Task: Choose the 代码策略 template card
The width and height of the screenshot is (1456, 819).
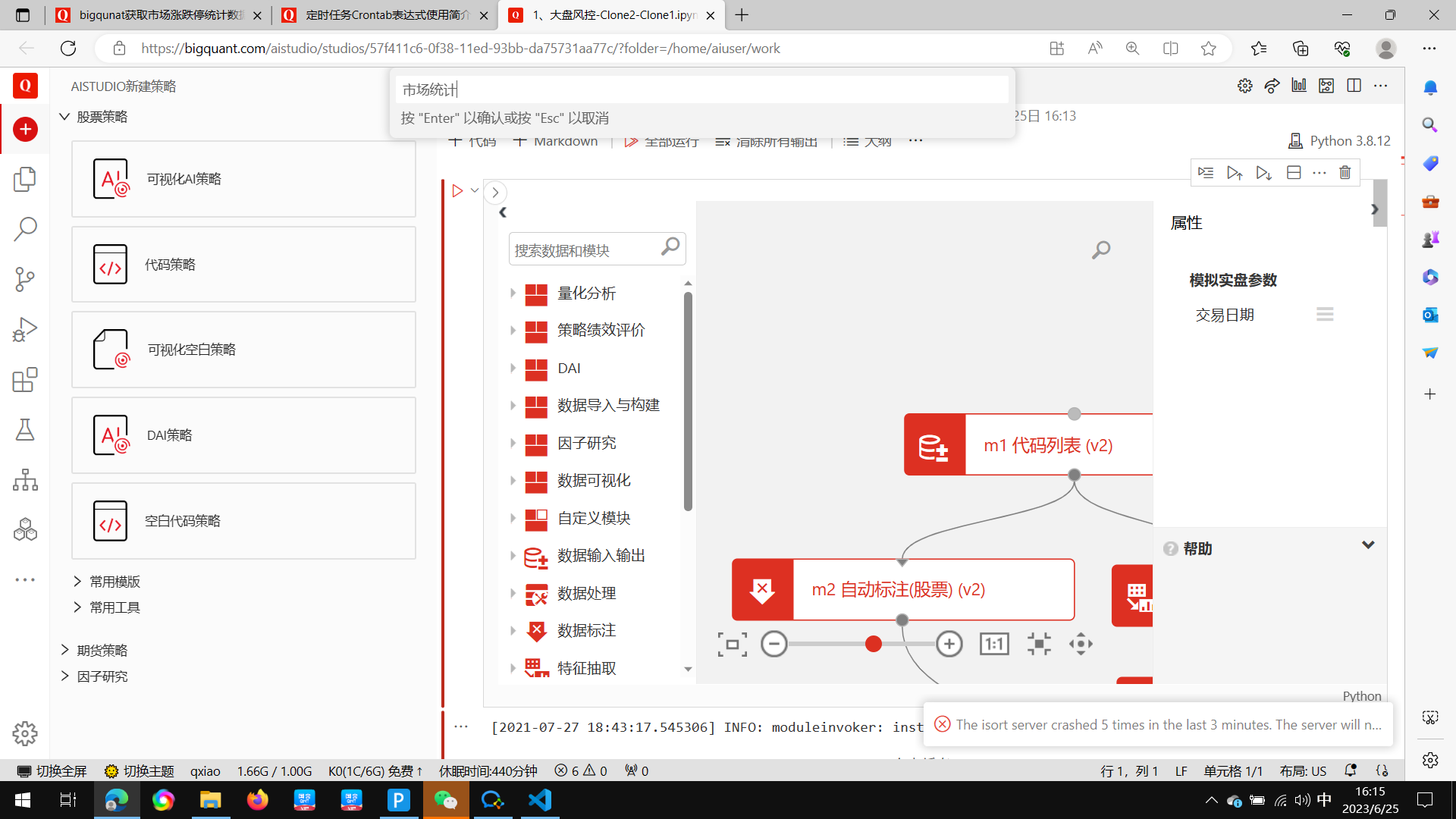Action: pos(243,265)
